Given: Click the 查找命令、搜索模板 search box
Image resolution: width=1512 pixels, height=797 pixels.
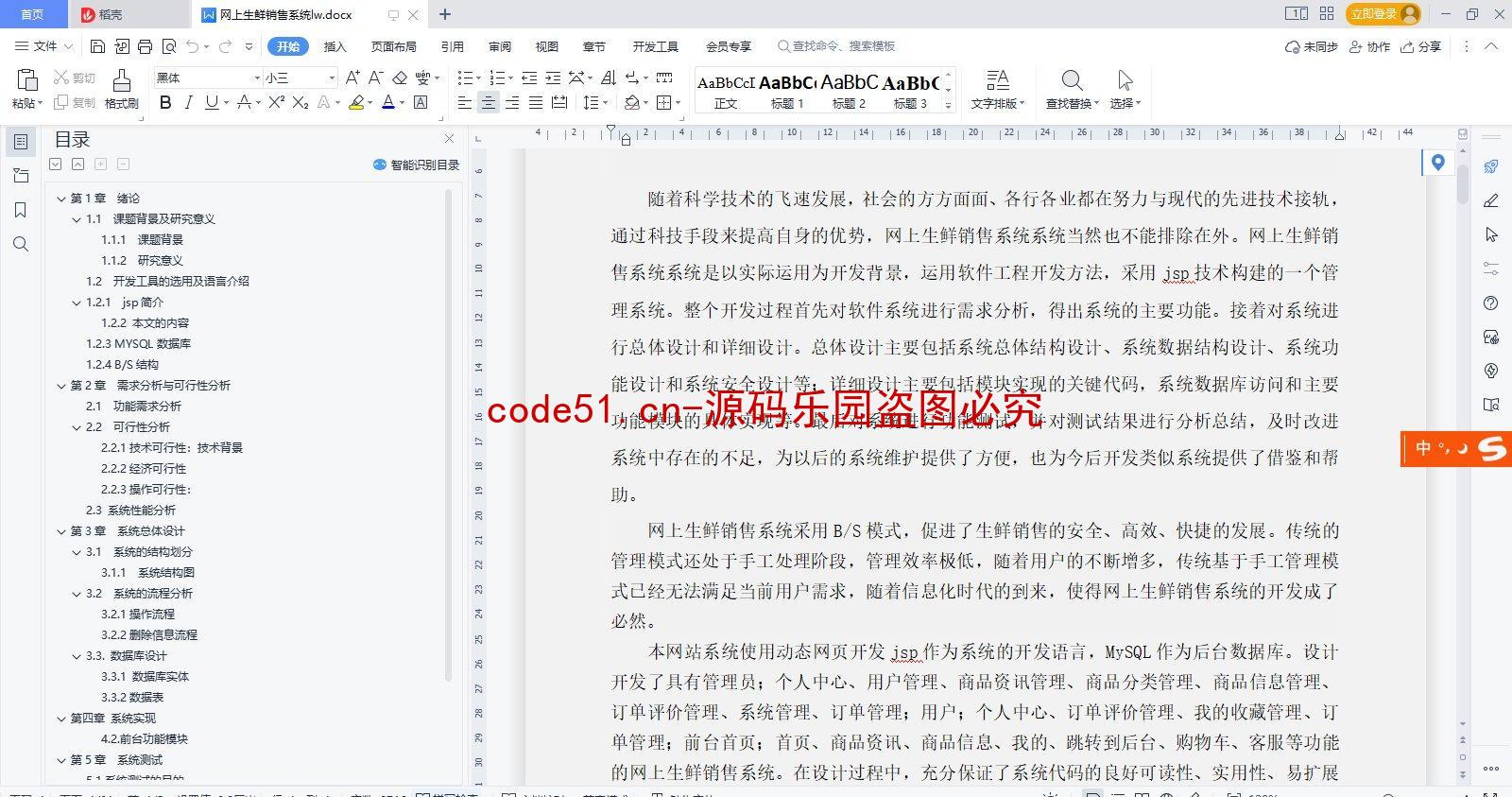Looking at the screenshot, I should point(835,46).
